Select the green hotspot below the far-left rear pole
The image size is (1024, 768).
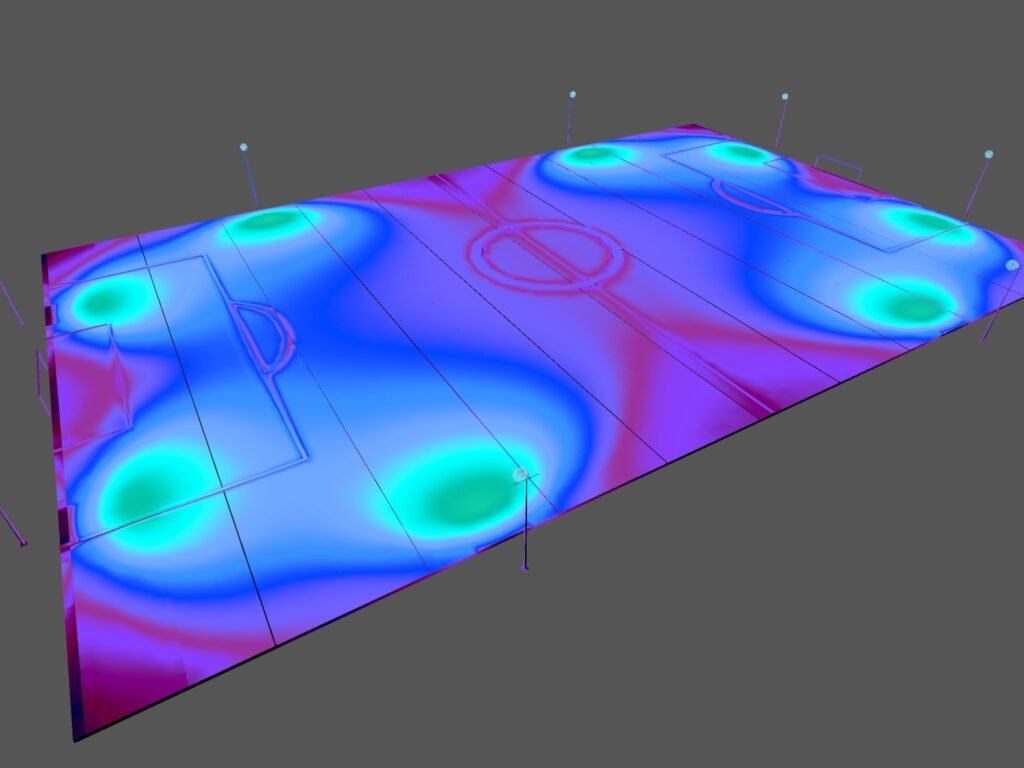[265, 221]
